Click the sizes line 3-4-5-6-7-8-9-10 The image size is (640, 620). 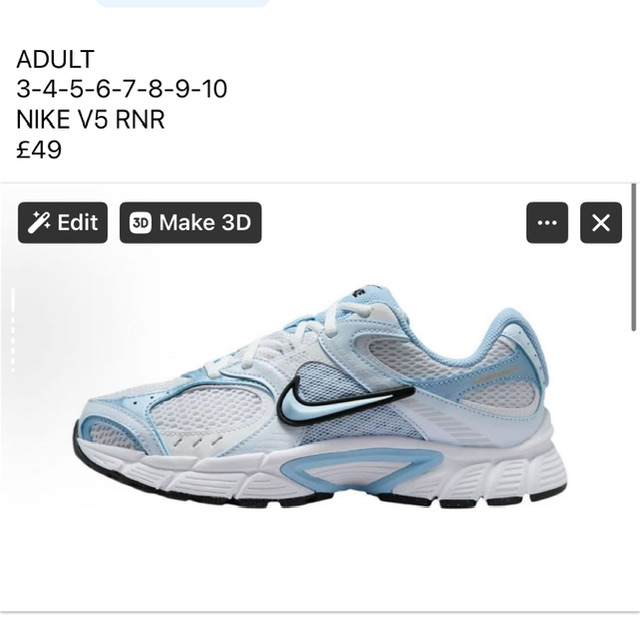coord(122,89)
